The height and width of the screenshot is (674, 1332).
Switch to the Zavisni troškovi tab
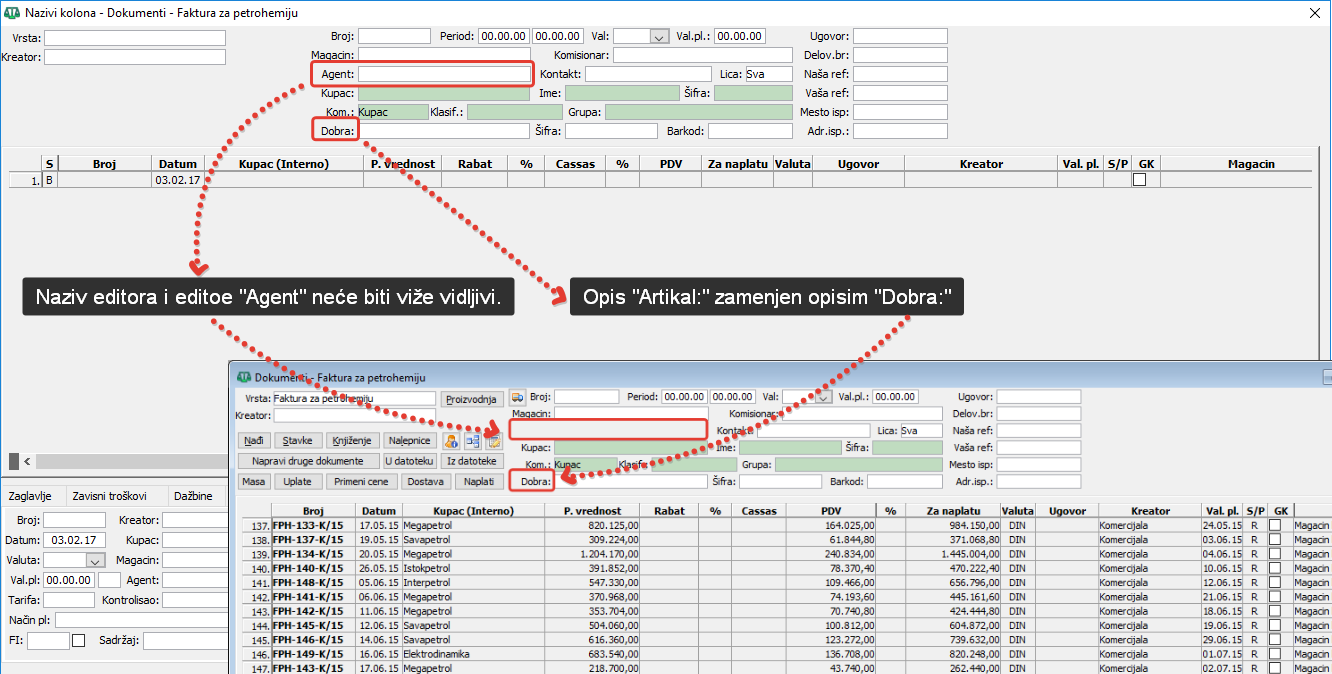(x=110, y=496)
